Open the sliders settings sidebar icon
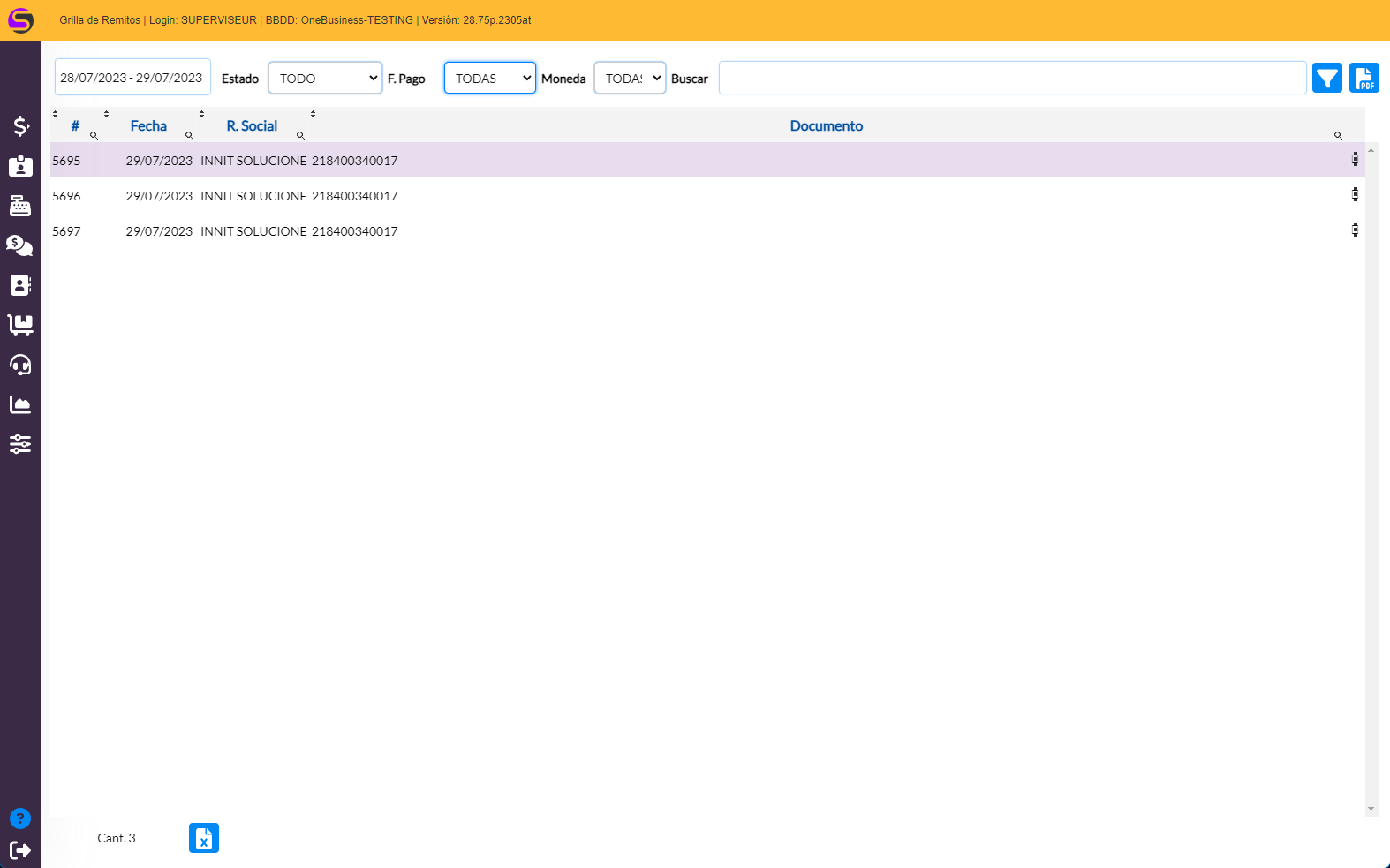This screenshot has width=1390, height=868. 20,444
